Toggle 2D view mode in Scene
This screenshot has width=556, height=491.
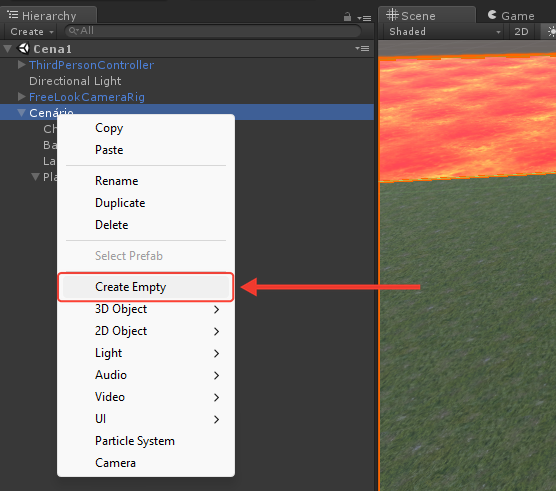click(x=521, y=32)
